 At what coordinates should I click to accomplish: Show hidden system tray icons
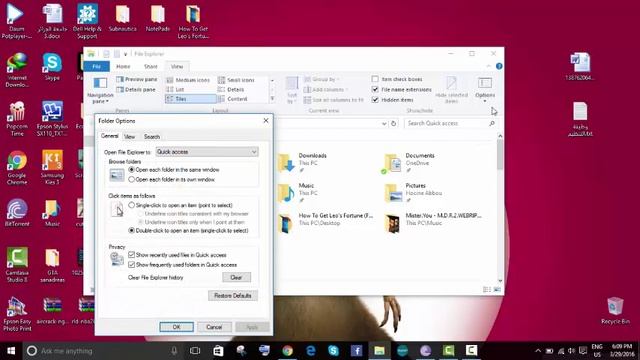pyautogui.click(x=538, y=351)
